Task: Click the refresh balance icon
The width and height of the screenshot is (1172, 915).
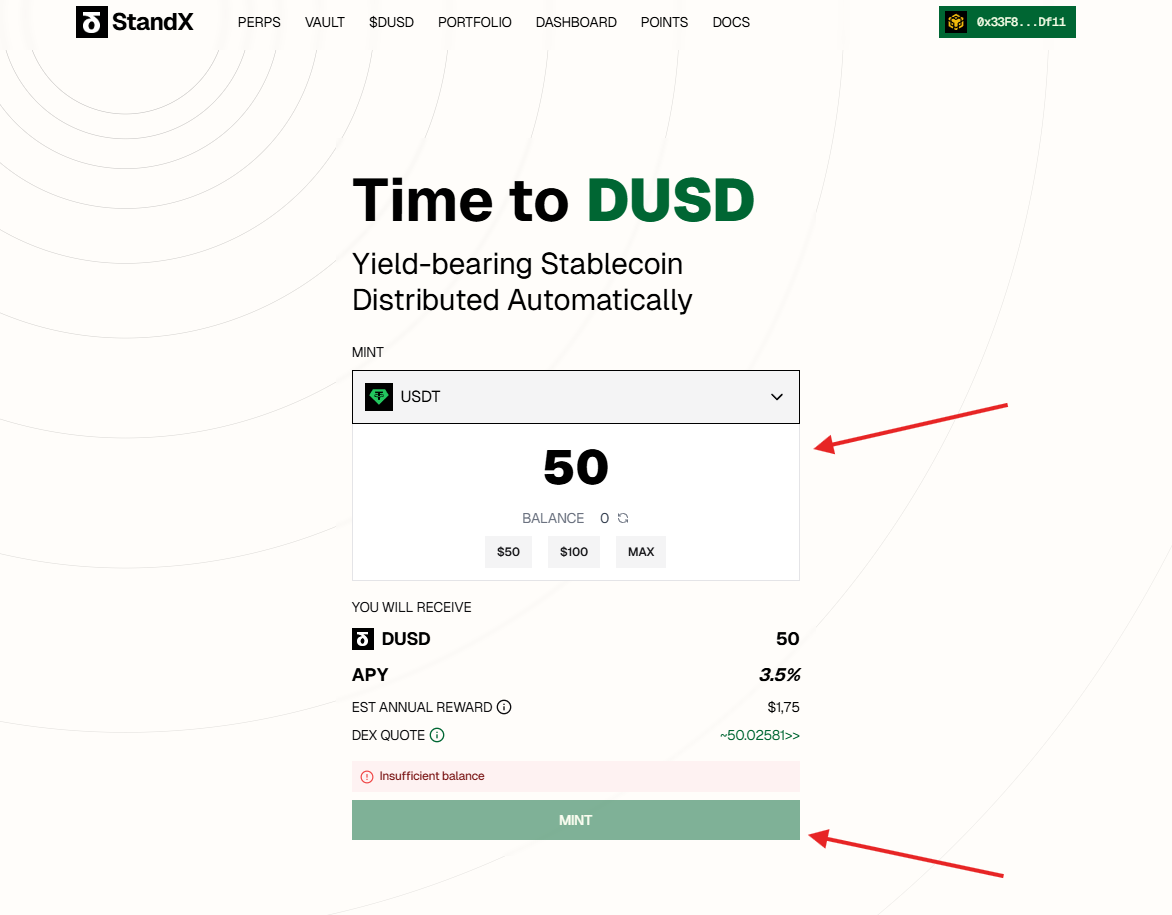Action: [x=623, y=518]
